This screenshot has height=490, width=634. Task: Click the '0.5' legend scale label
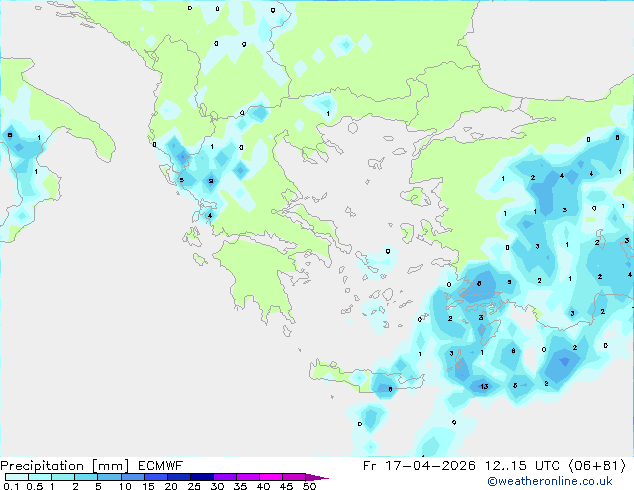point(35,486)
